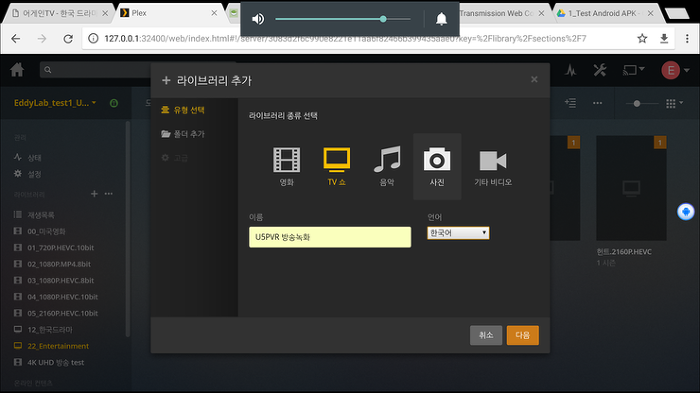Adjust the thumbnail size slider

point(642,103)
